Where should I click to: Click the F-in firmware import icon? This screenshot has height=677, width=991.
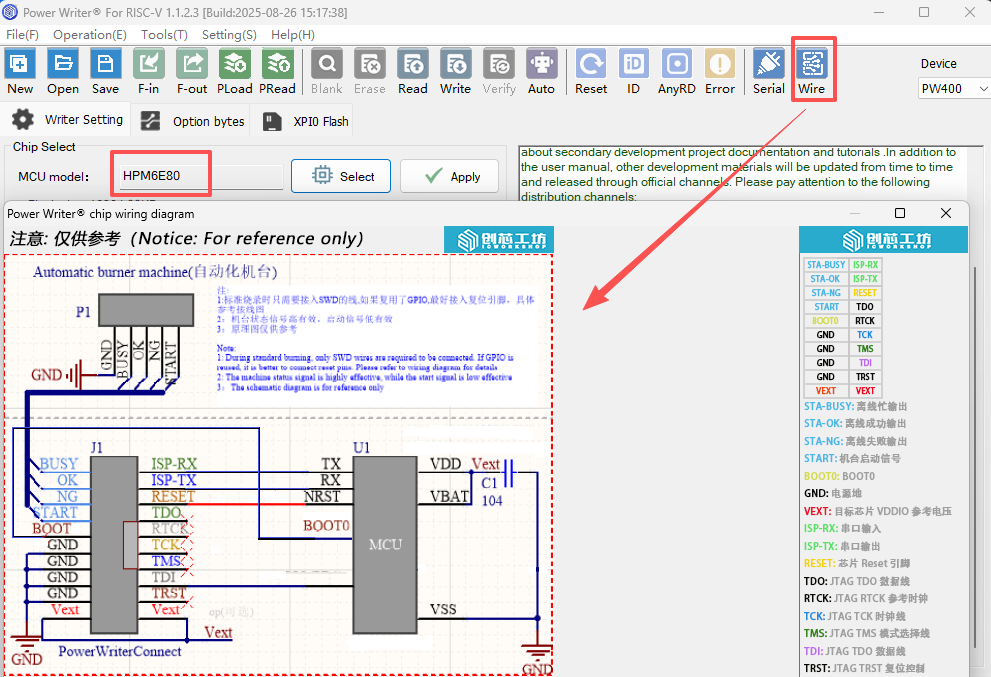tap(149, 72)
